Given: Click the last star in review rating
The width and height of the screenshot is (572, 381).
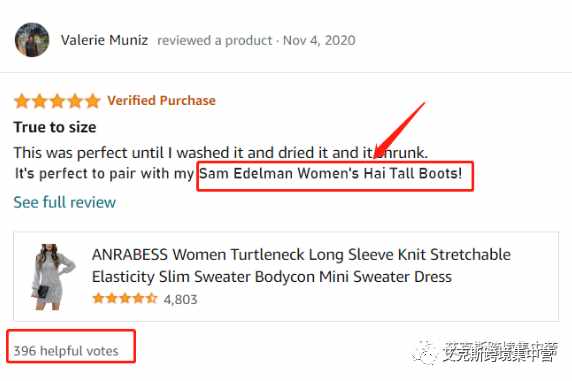Looking at the screenshot, I should [x=93, y=101].
